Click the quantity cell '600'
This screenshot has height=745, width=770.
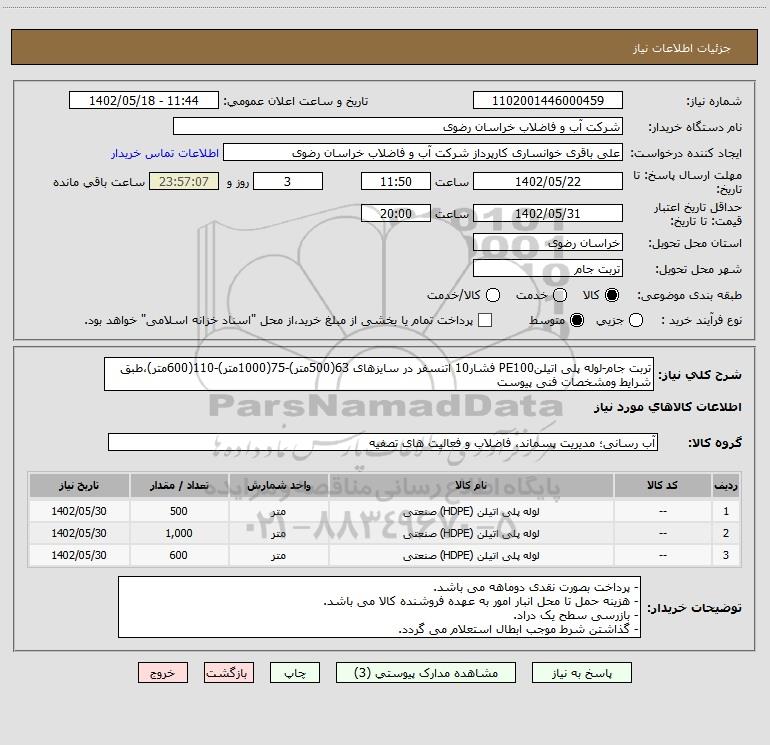click(179, 555)
